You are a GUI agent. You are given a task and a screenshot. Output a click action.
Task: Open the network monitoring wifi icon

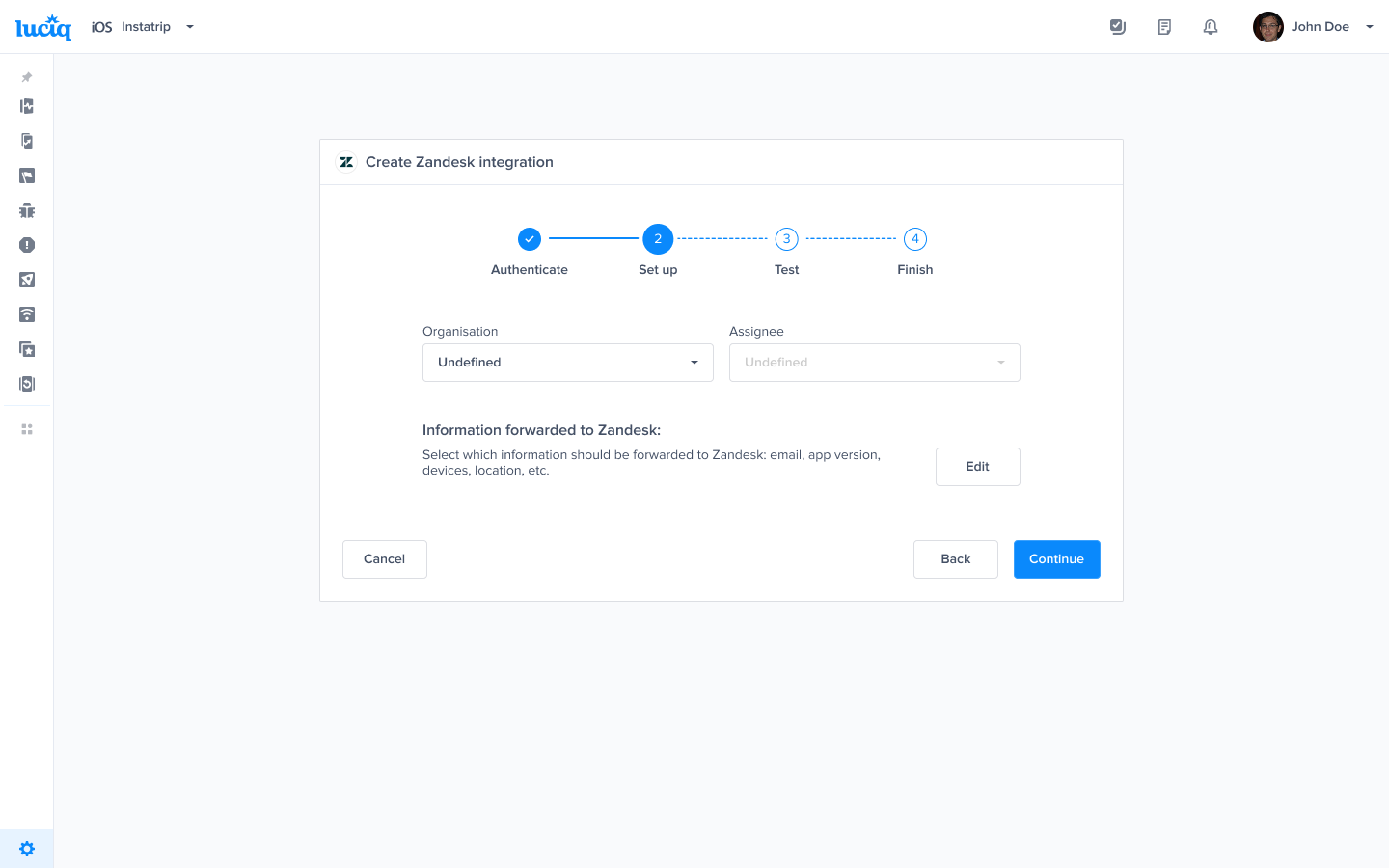26,314
